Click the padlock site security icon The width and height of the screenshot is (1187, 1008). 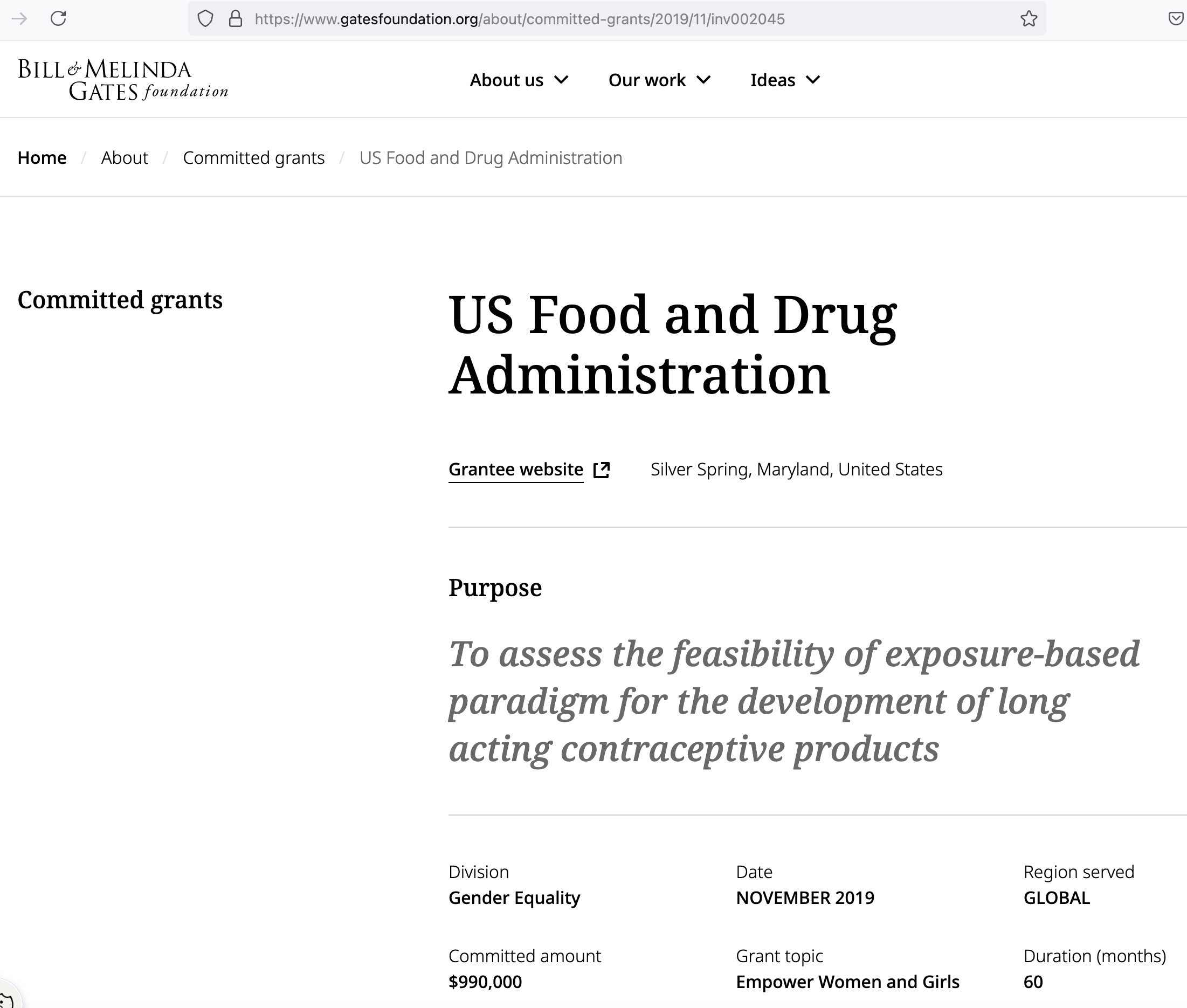click(x=236, y=19)
